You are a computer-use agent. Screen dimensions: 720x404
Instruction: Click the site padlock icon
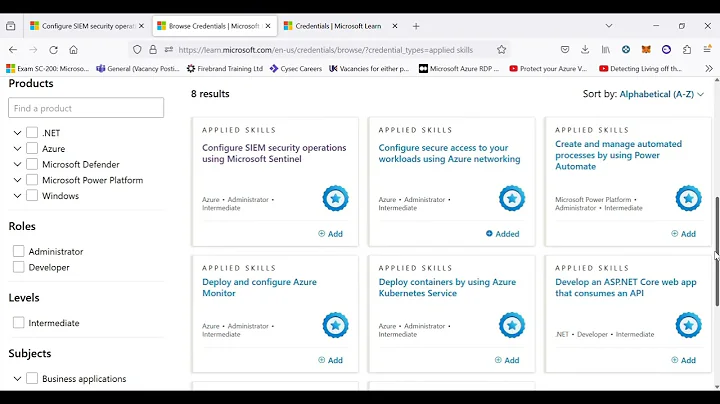coord(153,50)
